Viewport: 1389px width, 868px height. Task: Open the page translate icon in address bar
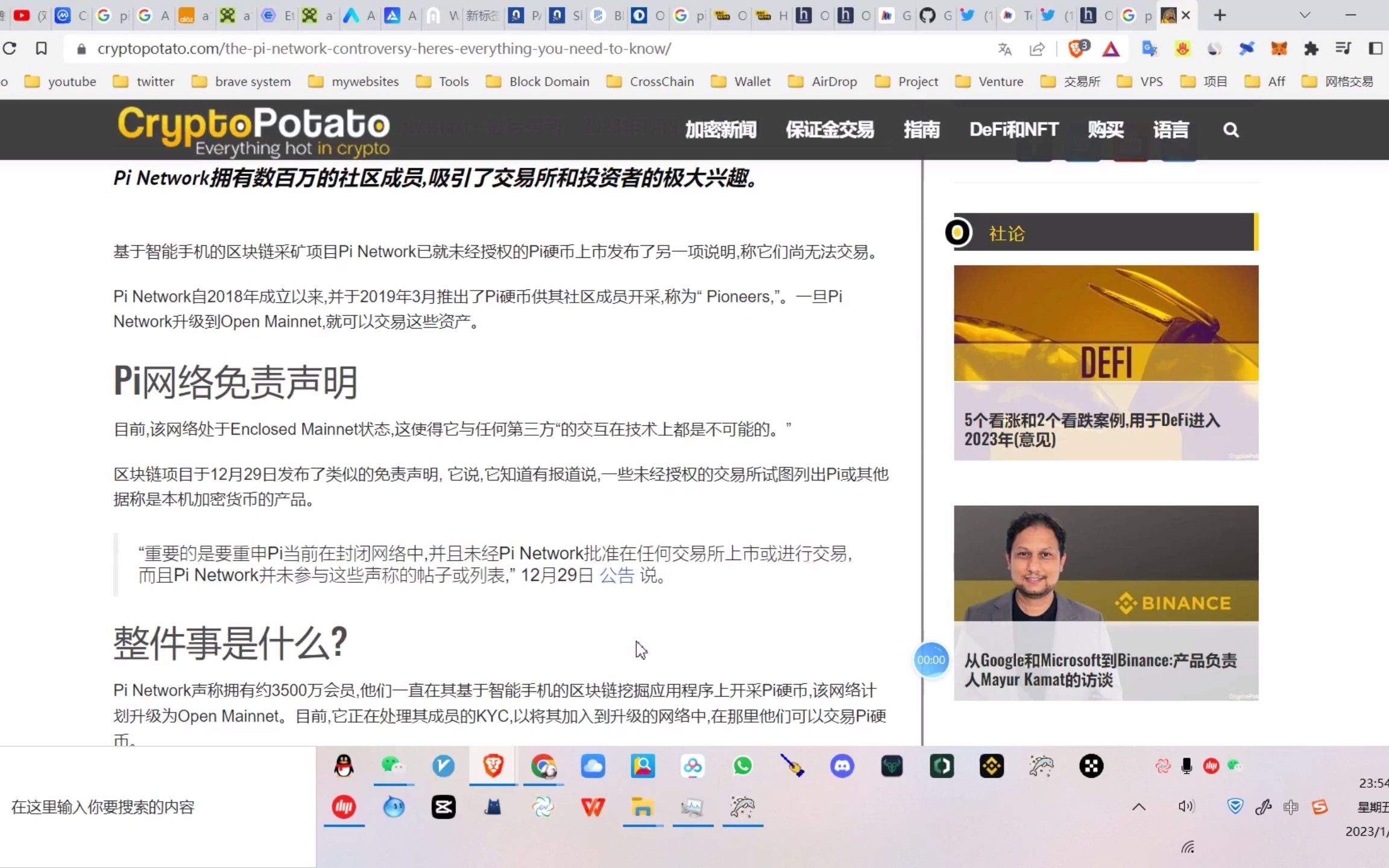click(x=1004, y=49)
